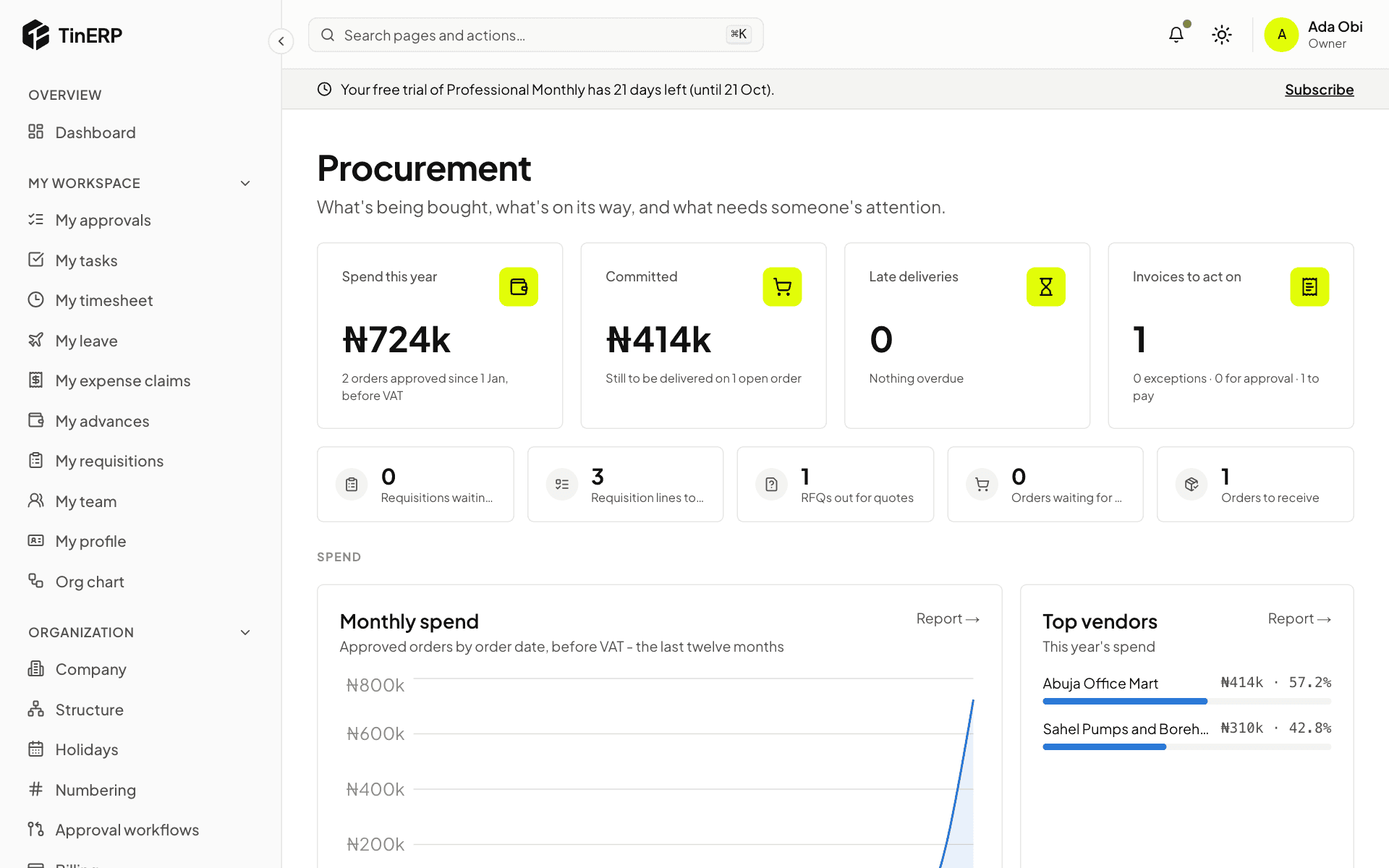Open My timesheet page
This screenshot has width=1389, height=868.
point(140,300)
